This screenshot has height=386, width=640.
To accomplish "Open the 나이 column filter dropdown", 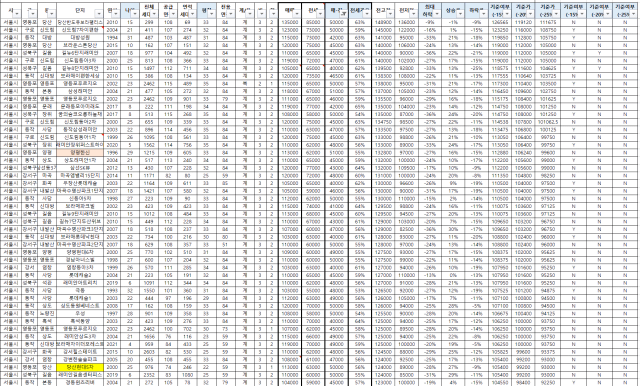I will [136, 14].
